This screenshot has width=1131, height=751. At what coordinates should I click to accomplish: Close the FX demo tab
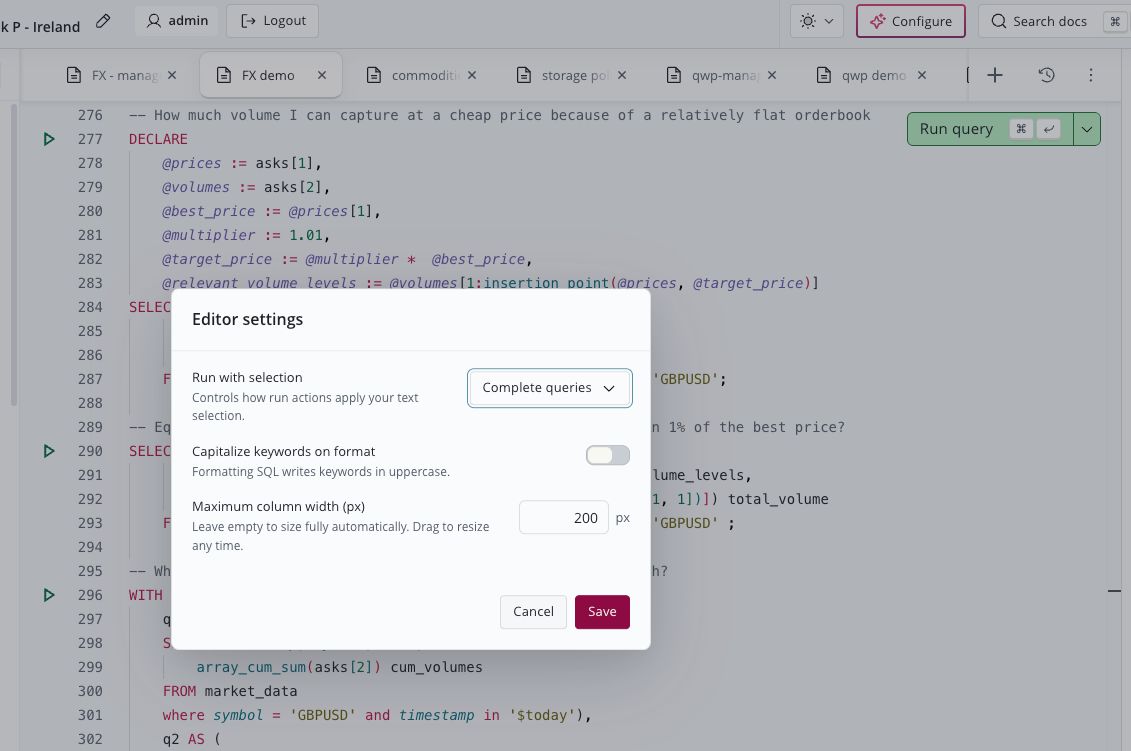tap(322, 75)
